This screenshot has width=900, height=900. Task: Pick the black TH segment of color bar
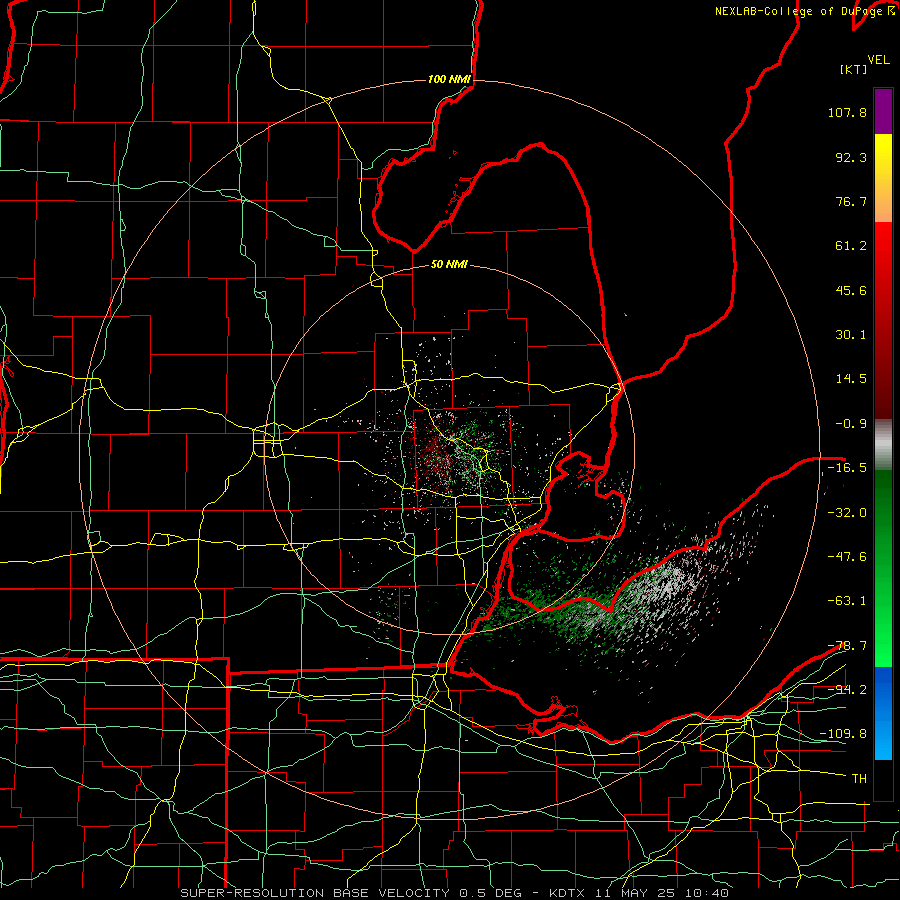[883, 779]
